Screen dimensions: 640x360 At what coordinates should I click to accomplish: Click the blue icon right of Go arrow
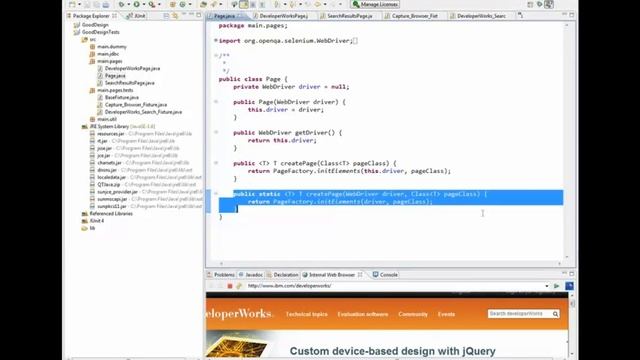(569, 286)
